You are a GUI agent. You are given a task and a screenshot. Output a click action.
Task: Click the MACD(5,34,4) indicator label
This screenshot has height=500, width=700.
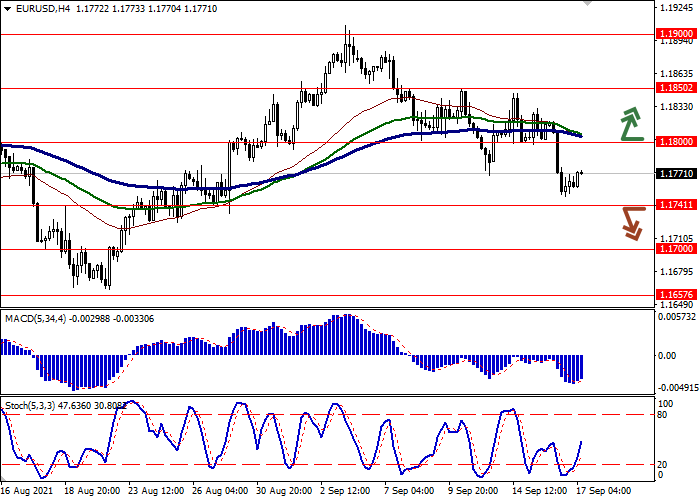[35, 319]
